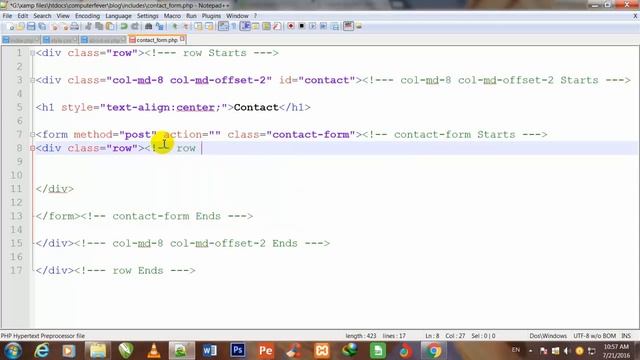Click 'length : 423' in the status bar
Screen dimensions: 640x360
coord(361,336)
